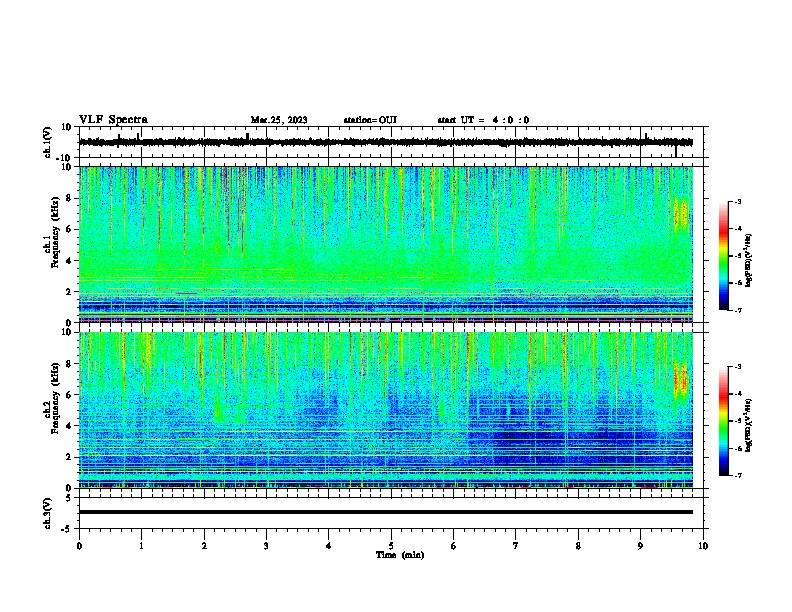
Task: Click Time axis tick label "9"
Action: (640, 546)
